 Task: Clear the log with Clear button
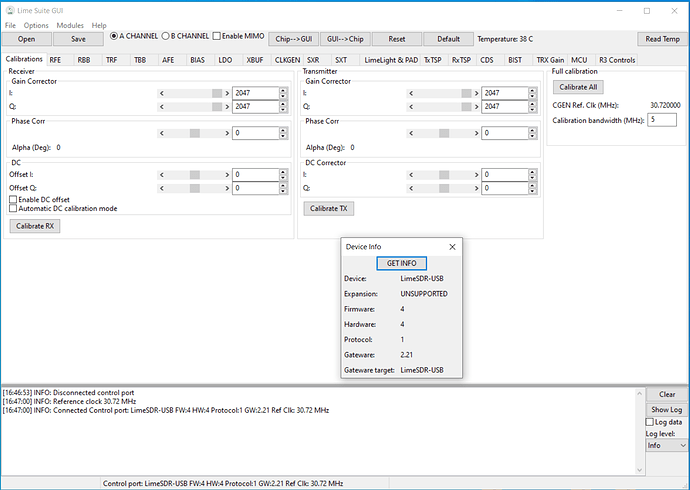pos(667,395)
